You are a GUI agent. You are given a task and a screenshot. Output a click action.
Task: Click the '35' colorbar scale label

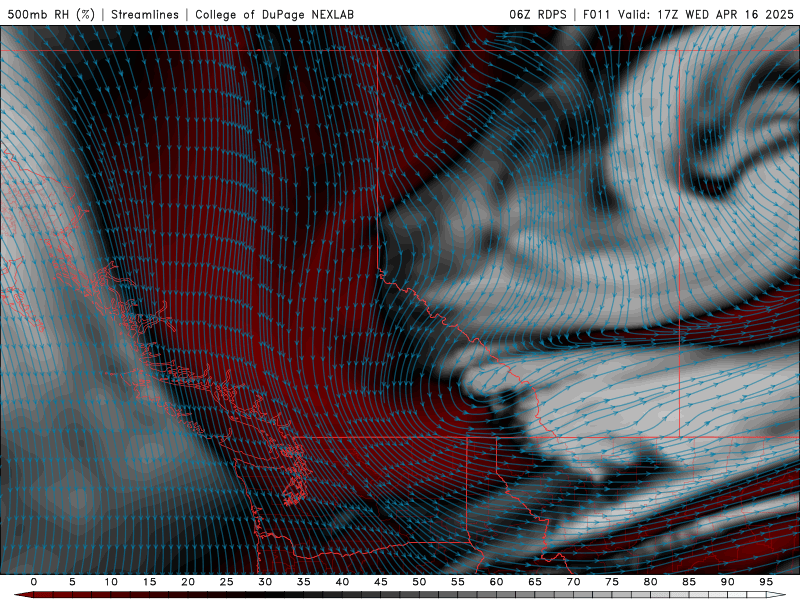click(304, 582)
